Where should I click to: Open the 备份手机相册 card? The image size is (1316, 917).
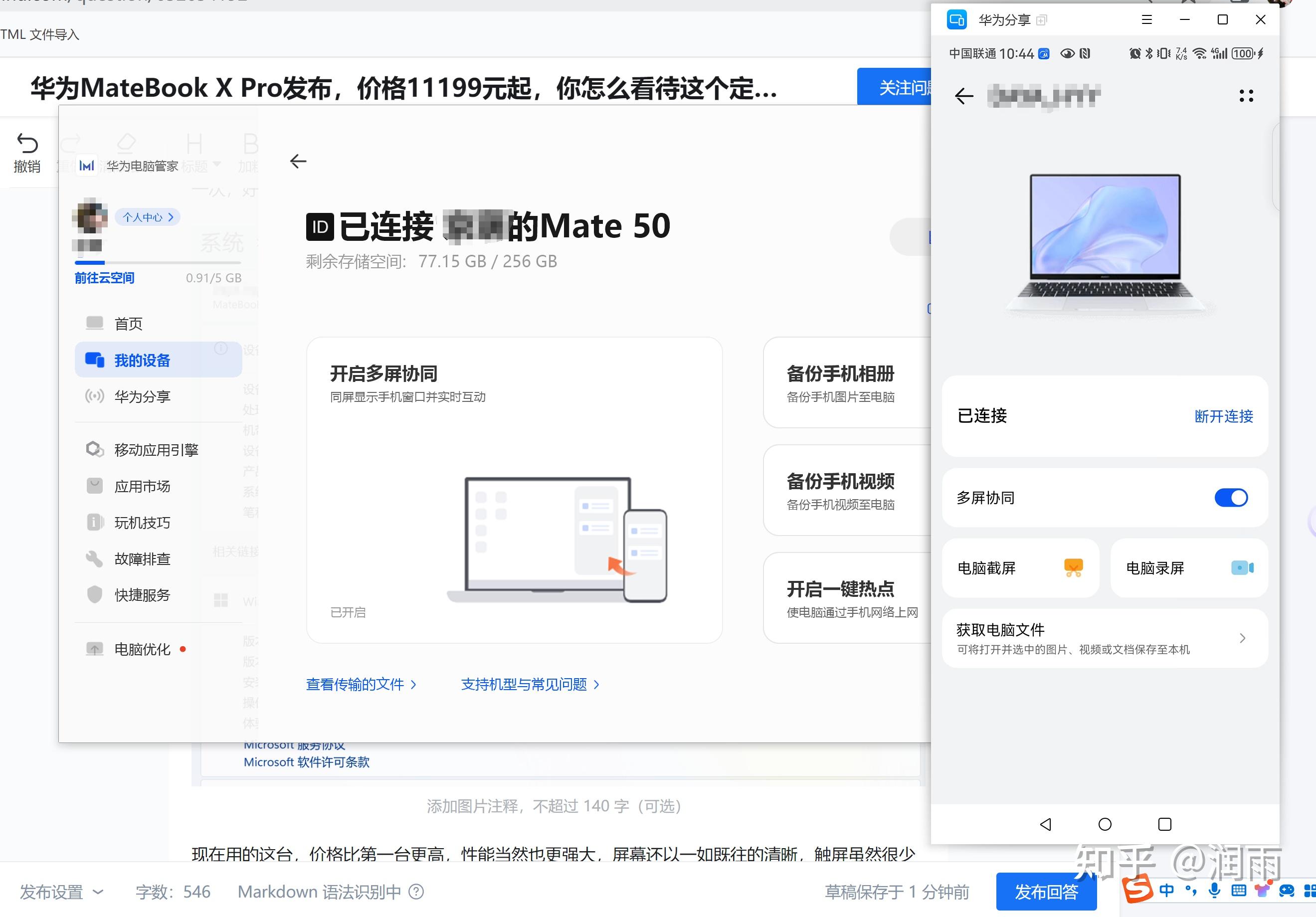click(847, 382)
